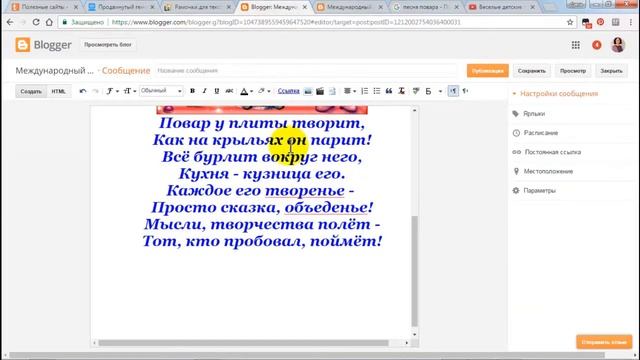Toggle underline formatting
The height and width of the screenshot is (360, 640).
pos(217,91)
